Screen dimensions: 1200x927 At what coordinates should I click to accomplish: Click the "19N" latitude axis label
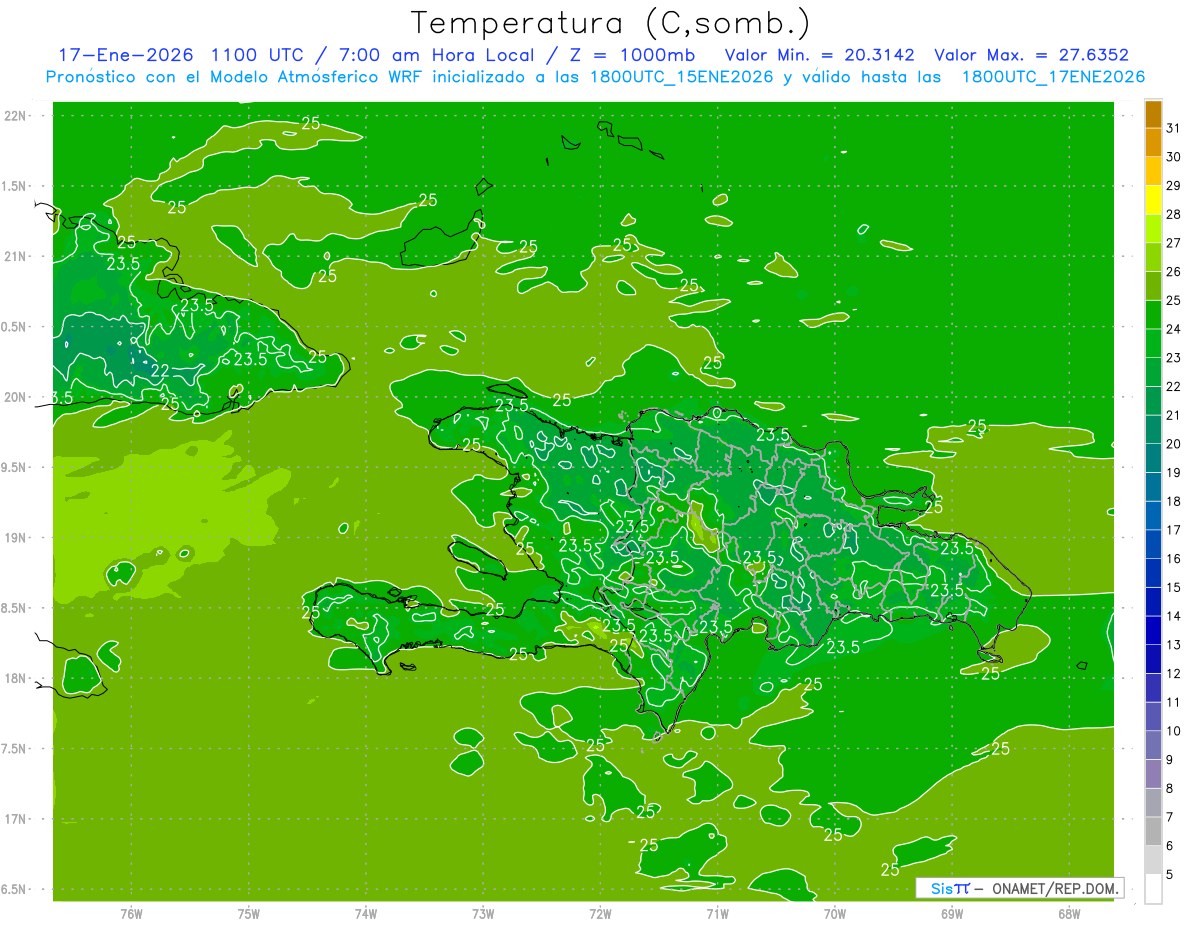(x=15, y=538)
